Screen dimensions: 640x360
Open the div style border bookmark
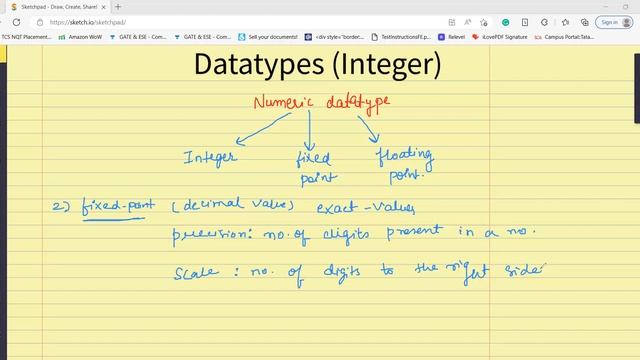[334, 37]
